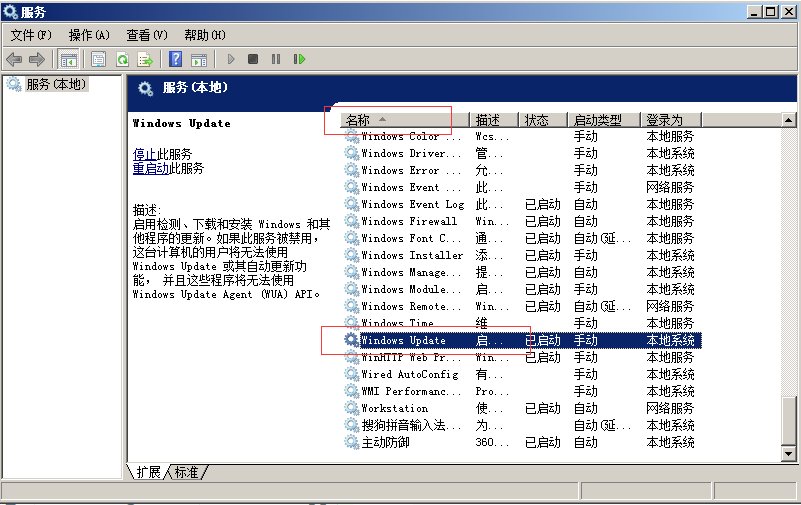Select the Windows Installer service

pos(522,255)
